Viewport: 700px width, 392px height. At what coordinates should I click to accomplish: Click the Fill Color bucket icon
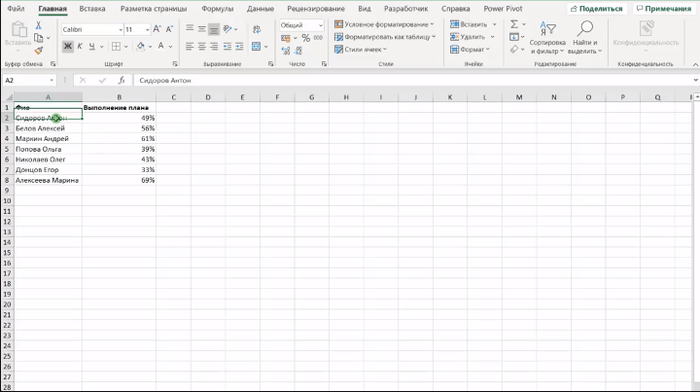tap(141, 46)
